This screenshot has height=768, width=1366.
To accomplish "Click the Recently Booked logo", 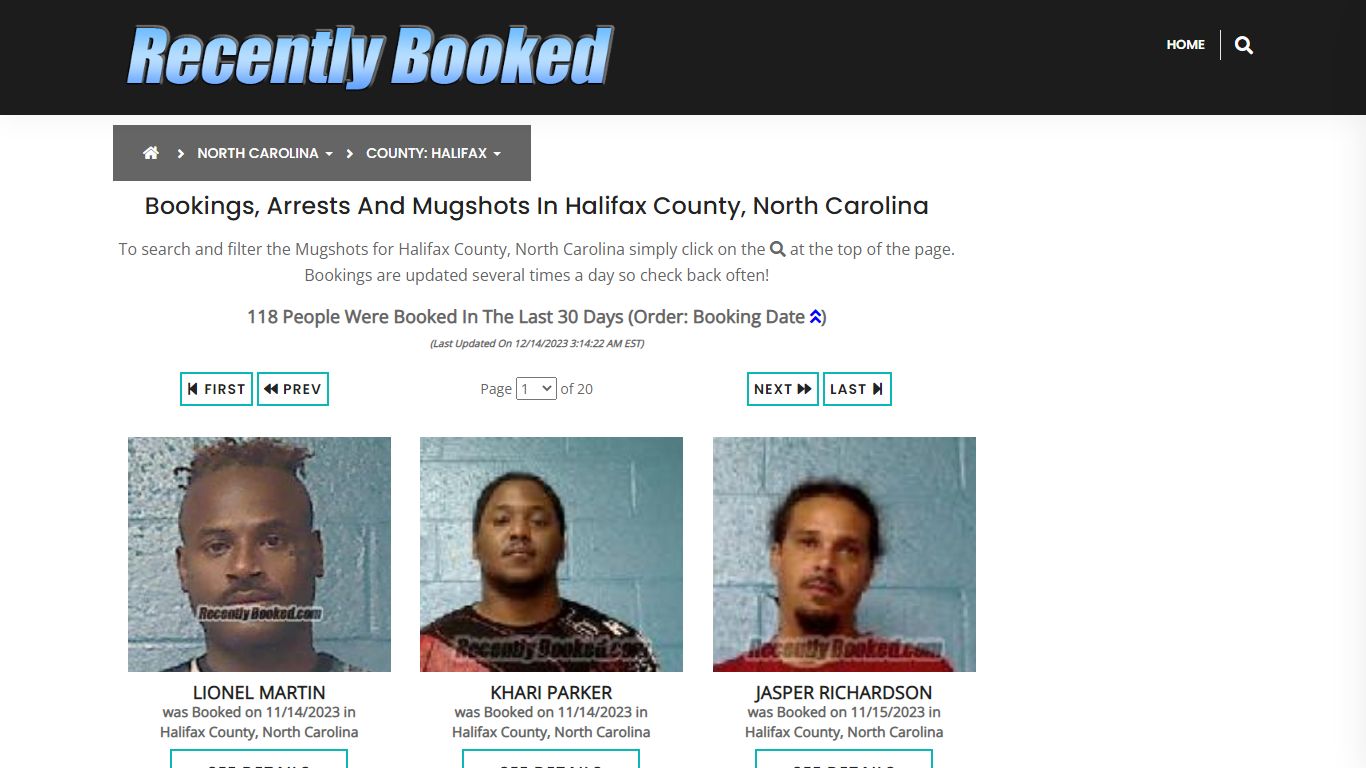I will [x=369, y=57].
